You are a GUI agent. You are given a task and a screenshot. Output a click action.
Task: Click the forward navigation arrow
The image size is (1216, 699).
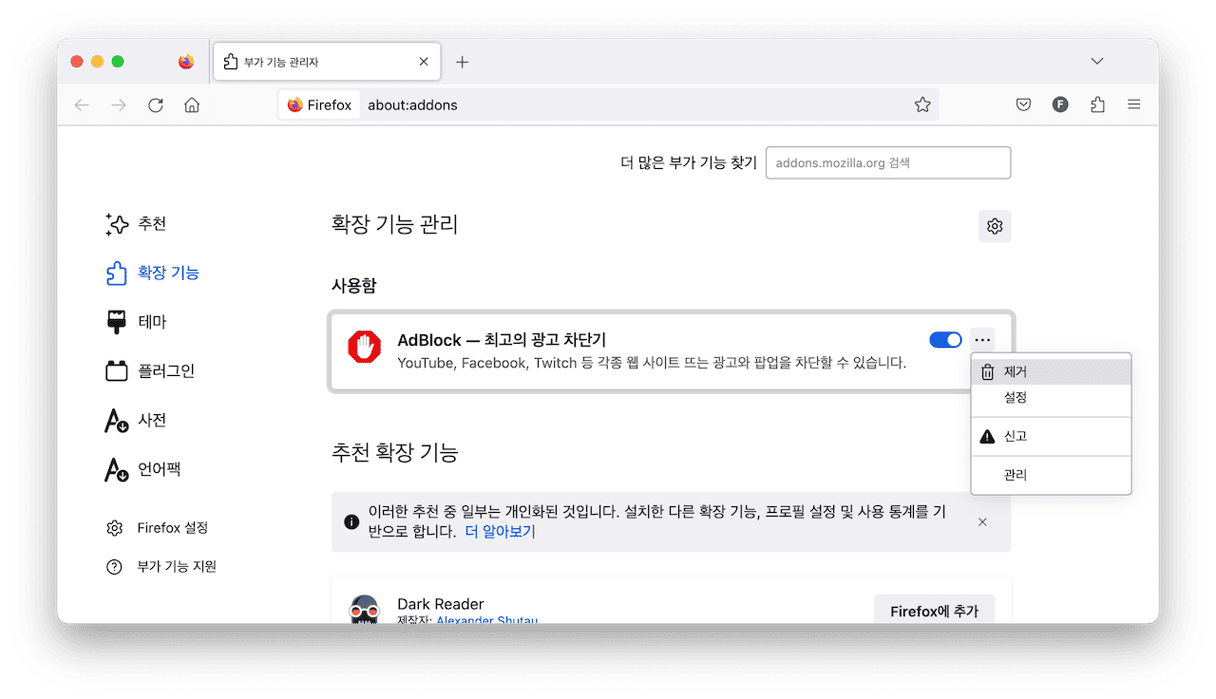coord(119,105)
